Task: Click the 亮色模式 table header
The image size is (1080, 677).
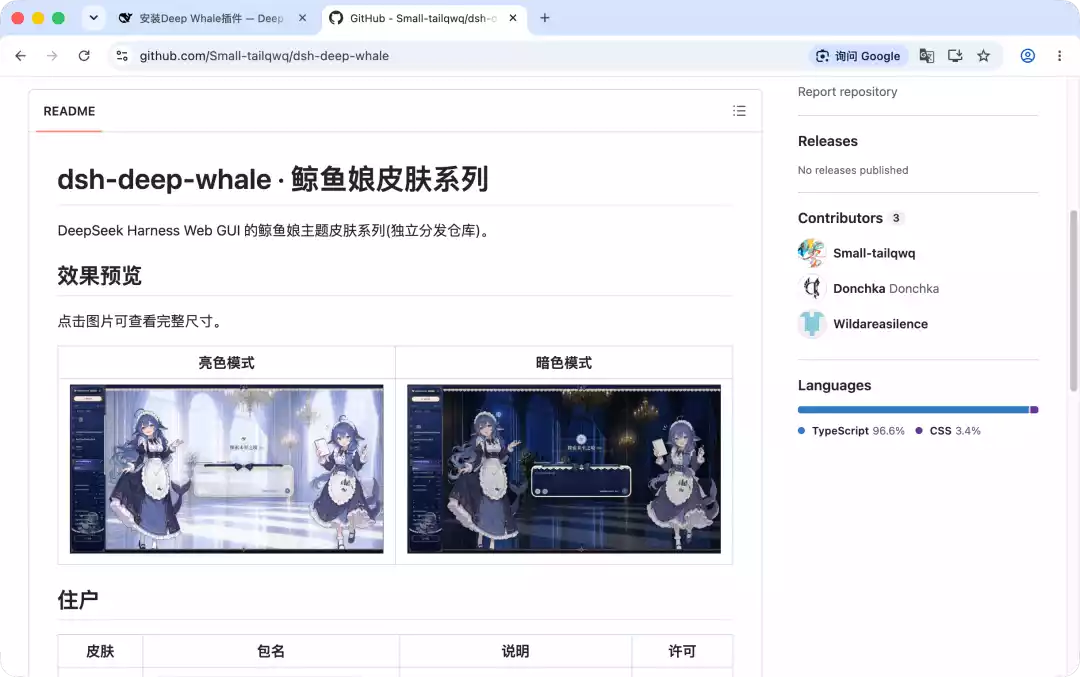Action: coord(227,362)
